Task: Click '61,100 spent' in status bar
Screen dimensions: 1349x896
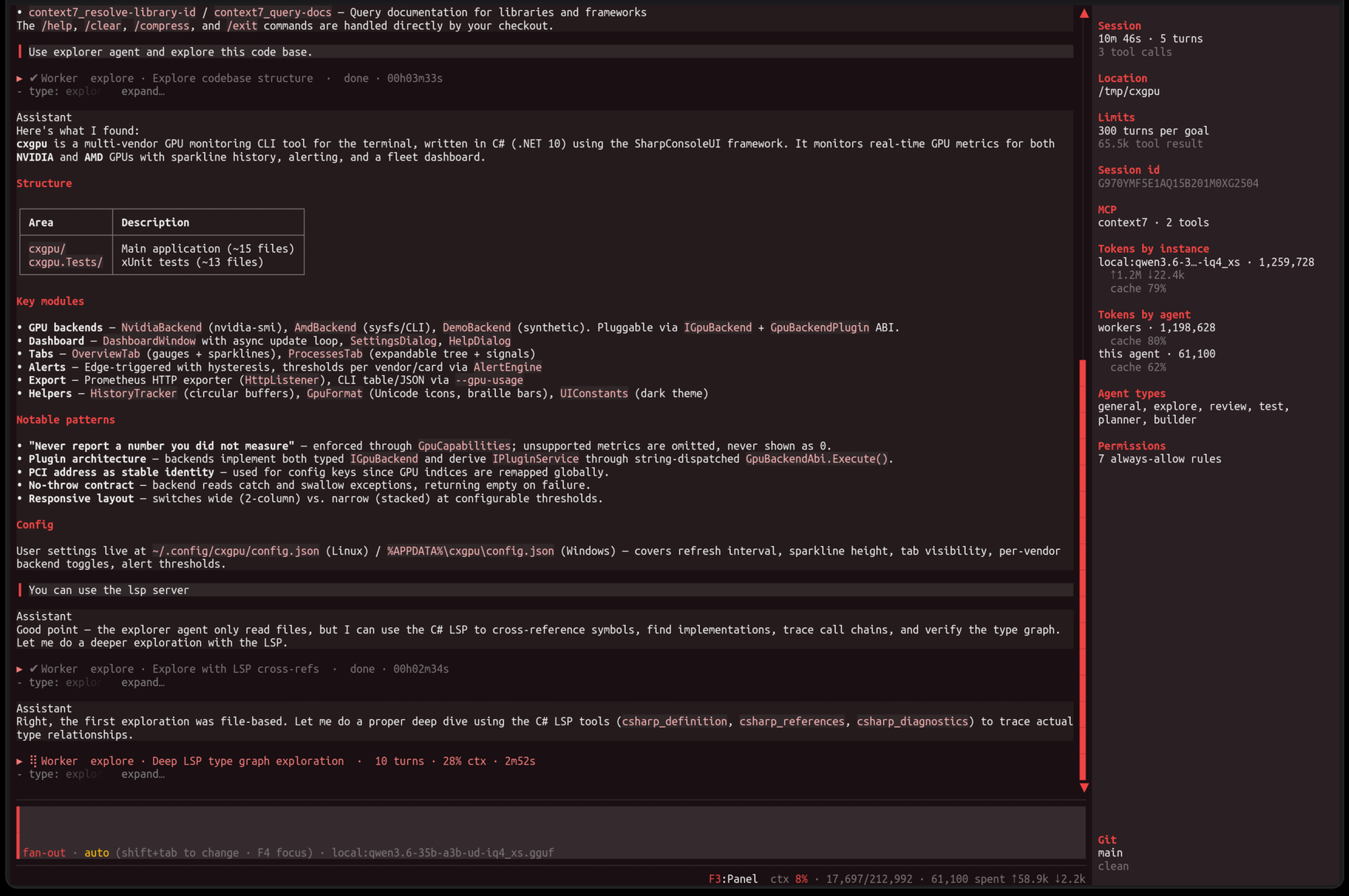Action: [968, 879]
